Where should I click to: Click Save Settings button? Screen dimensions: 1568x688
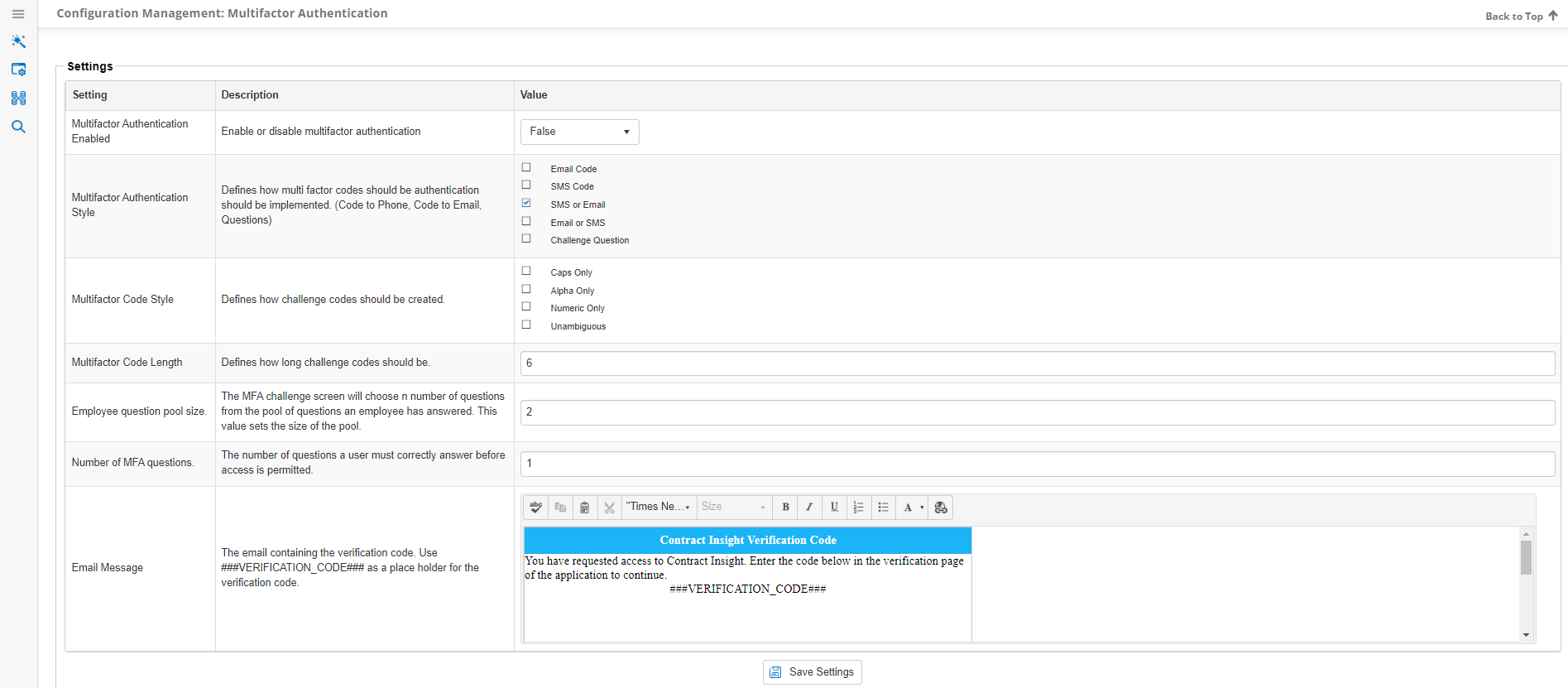tap(812, 672)
